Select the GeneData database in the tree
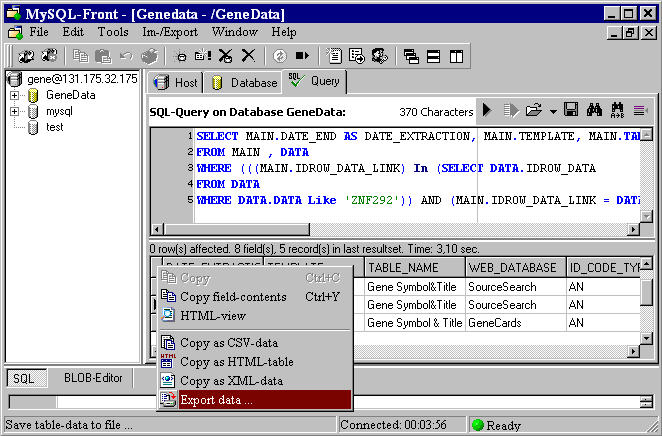The width and height of the screenshot is (662, 436). pos(71,95)
